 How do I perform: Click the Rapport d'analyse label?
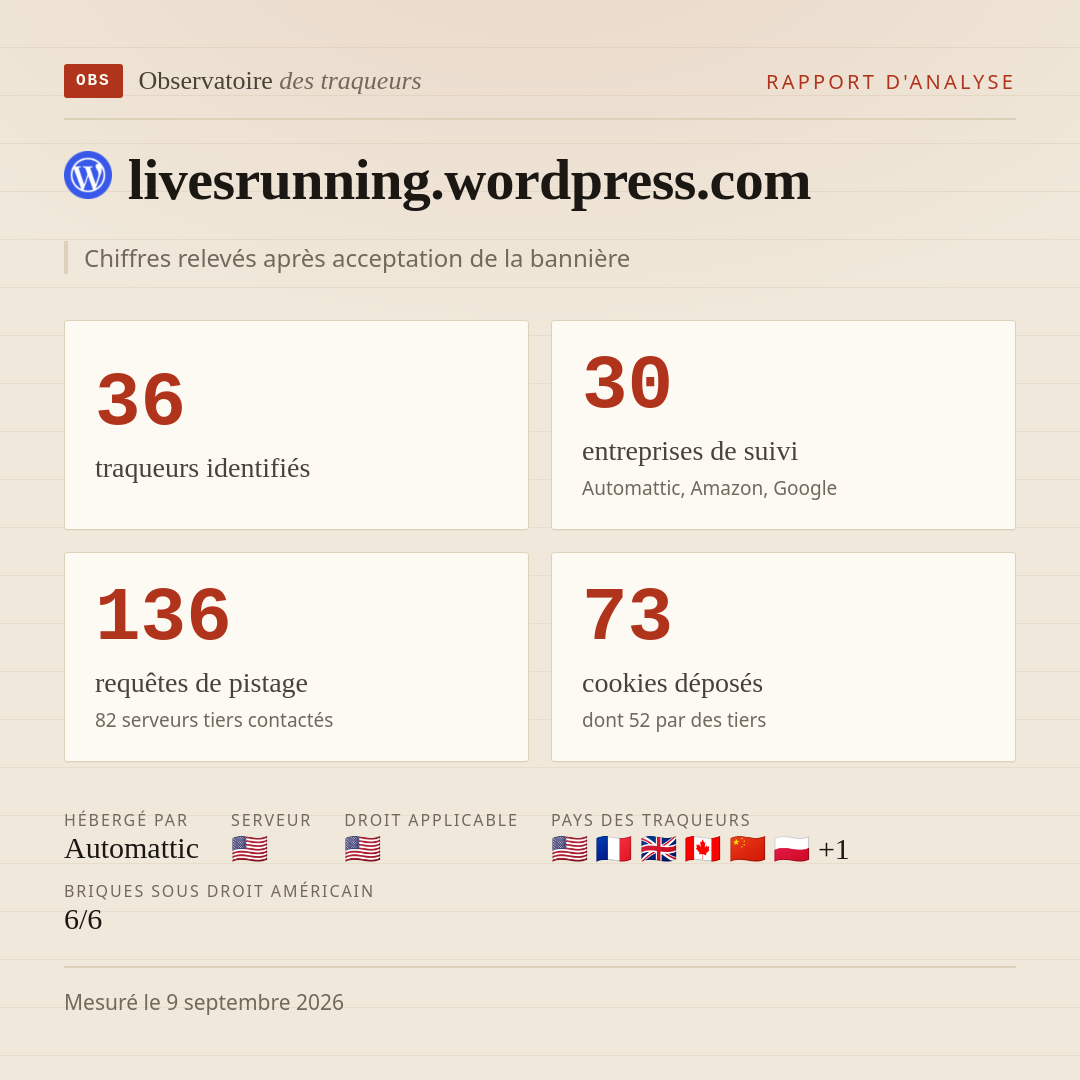[x=891, y=82]
